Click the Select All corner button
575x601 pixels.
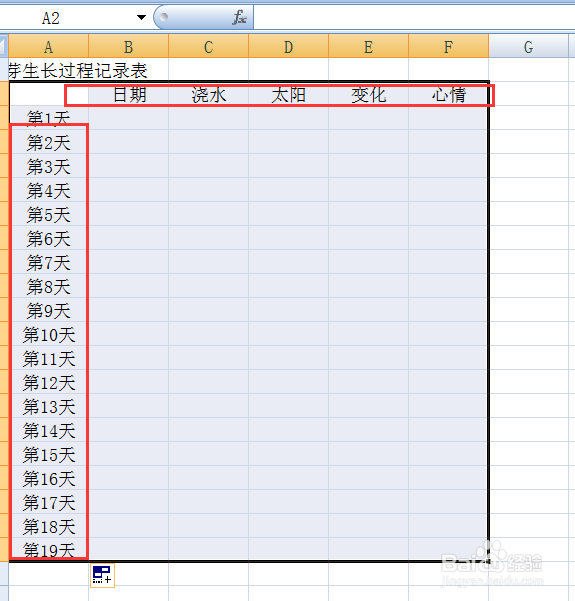tap(4, 46)
